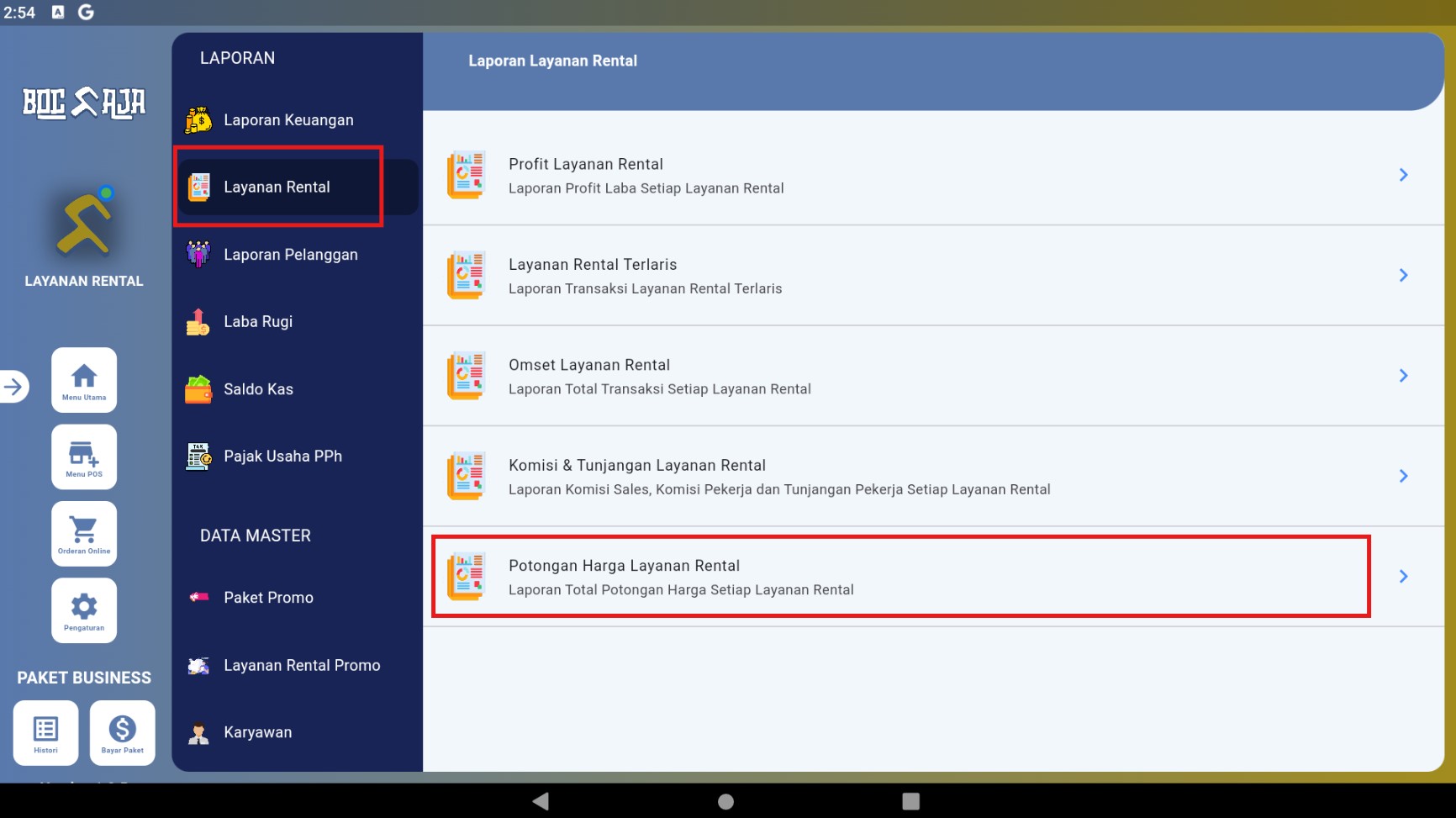Viewport: 1456px width, 818px height.
Task: Click the BOC AJA logo
Action: (x=84, y=103)
